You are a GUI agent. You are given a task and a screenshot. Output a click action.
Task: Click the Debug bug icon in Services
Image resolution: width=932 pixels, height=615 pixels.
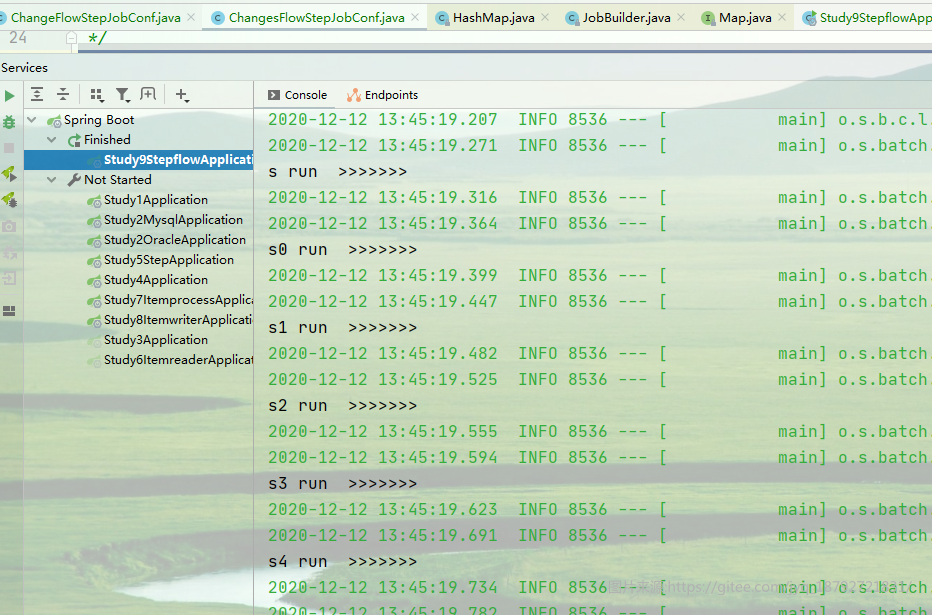10,122
